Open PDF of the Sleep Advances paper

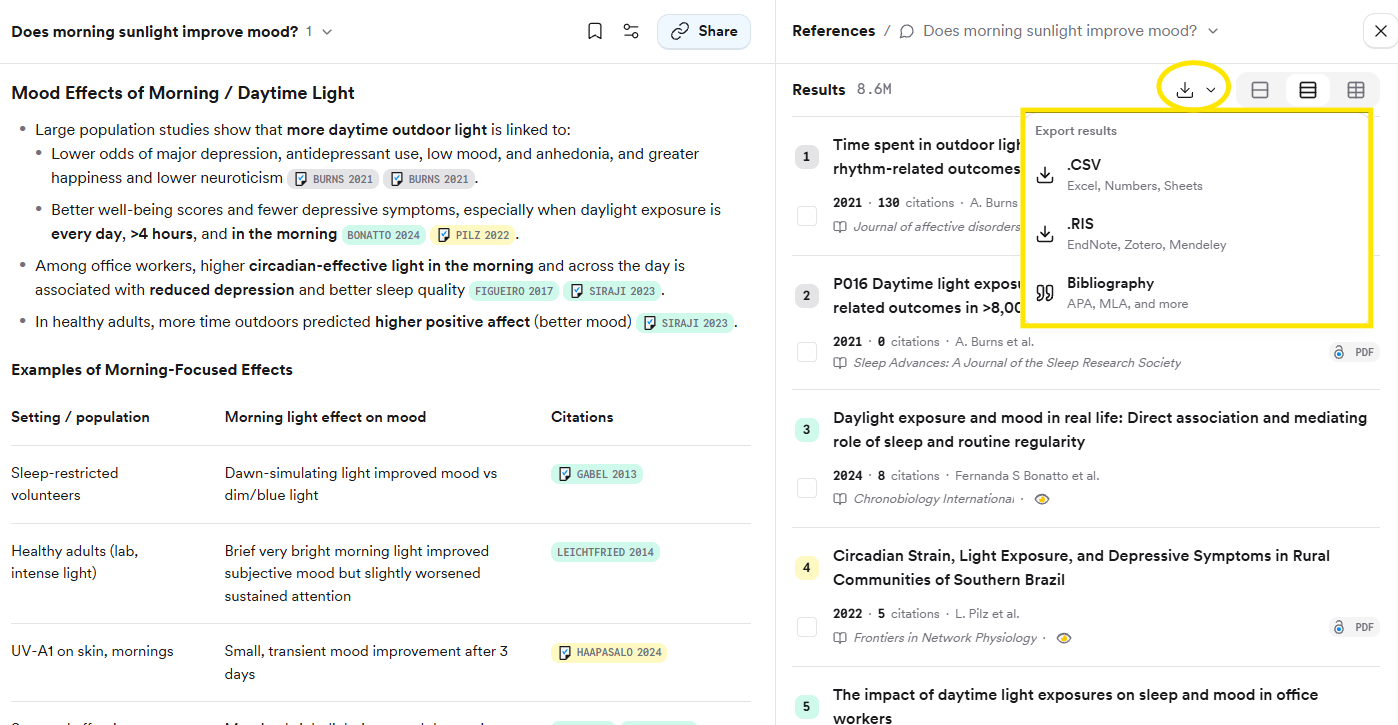[1355, 352]
